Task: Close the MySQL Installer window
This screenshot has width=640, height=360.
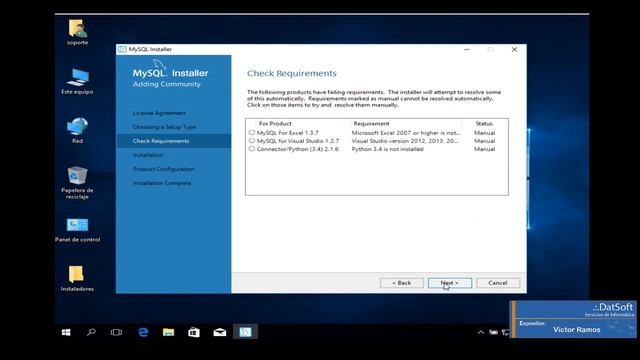Action: (x=514, y=49)
